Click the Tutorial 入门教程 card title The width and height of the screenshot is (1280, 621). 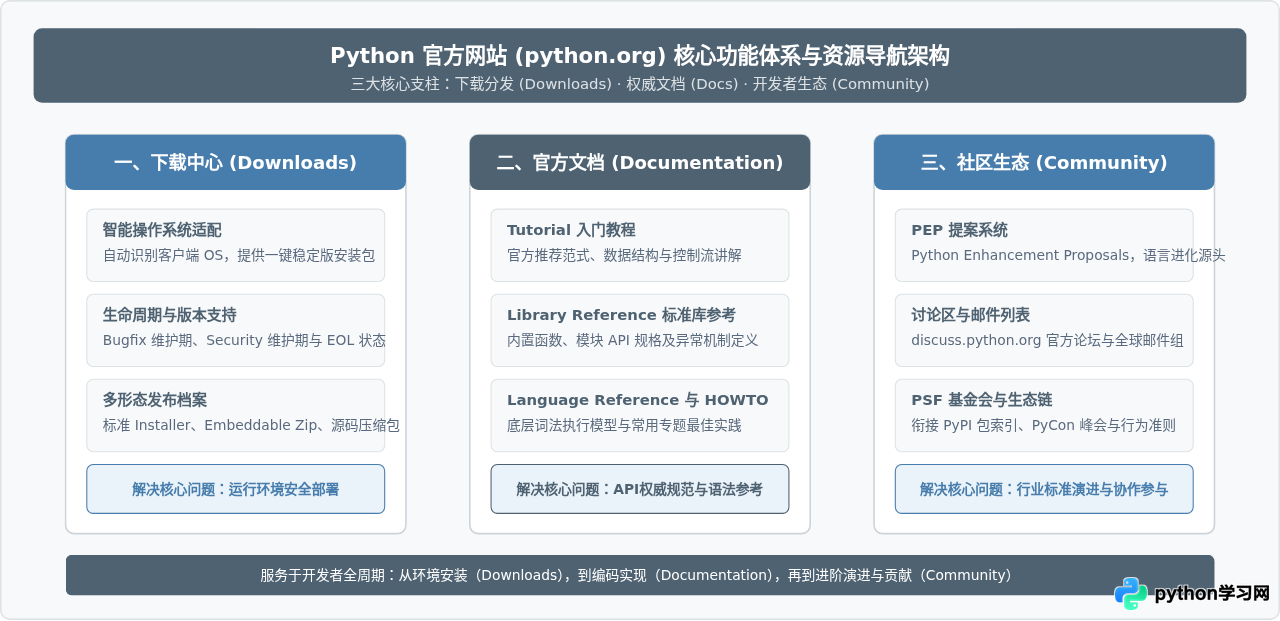[571, 230]
